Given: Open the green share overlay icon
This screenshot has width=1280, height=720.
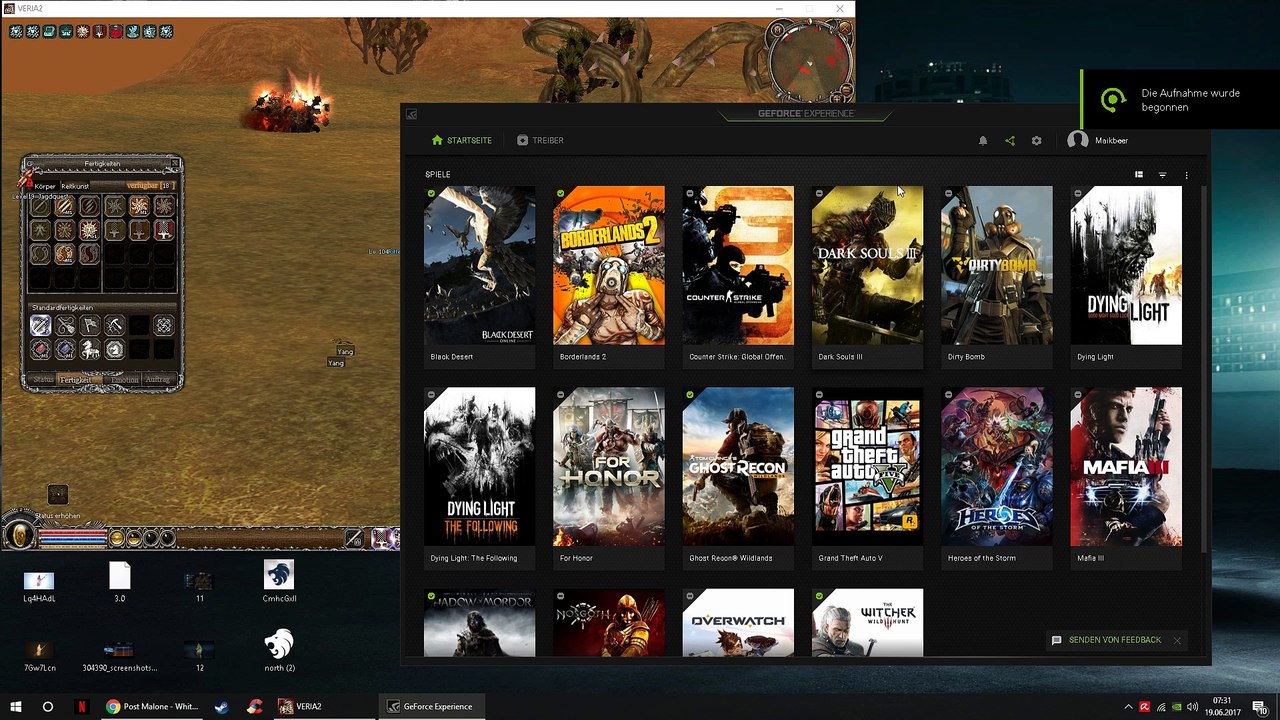Looking at the screenshot, I should pos(1010,141).
